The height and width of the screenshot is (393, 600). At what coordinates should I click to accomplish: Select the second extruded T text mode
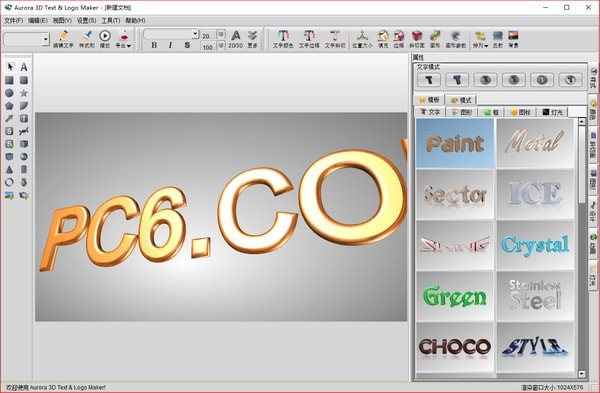pos(457,80)
